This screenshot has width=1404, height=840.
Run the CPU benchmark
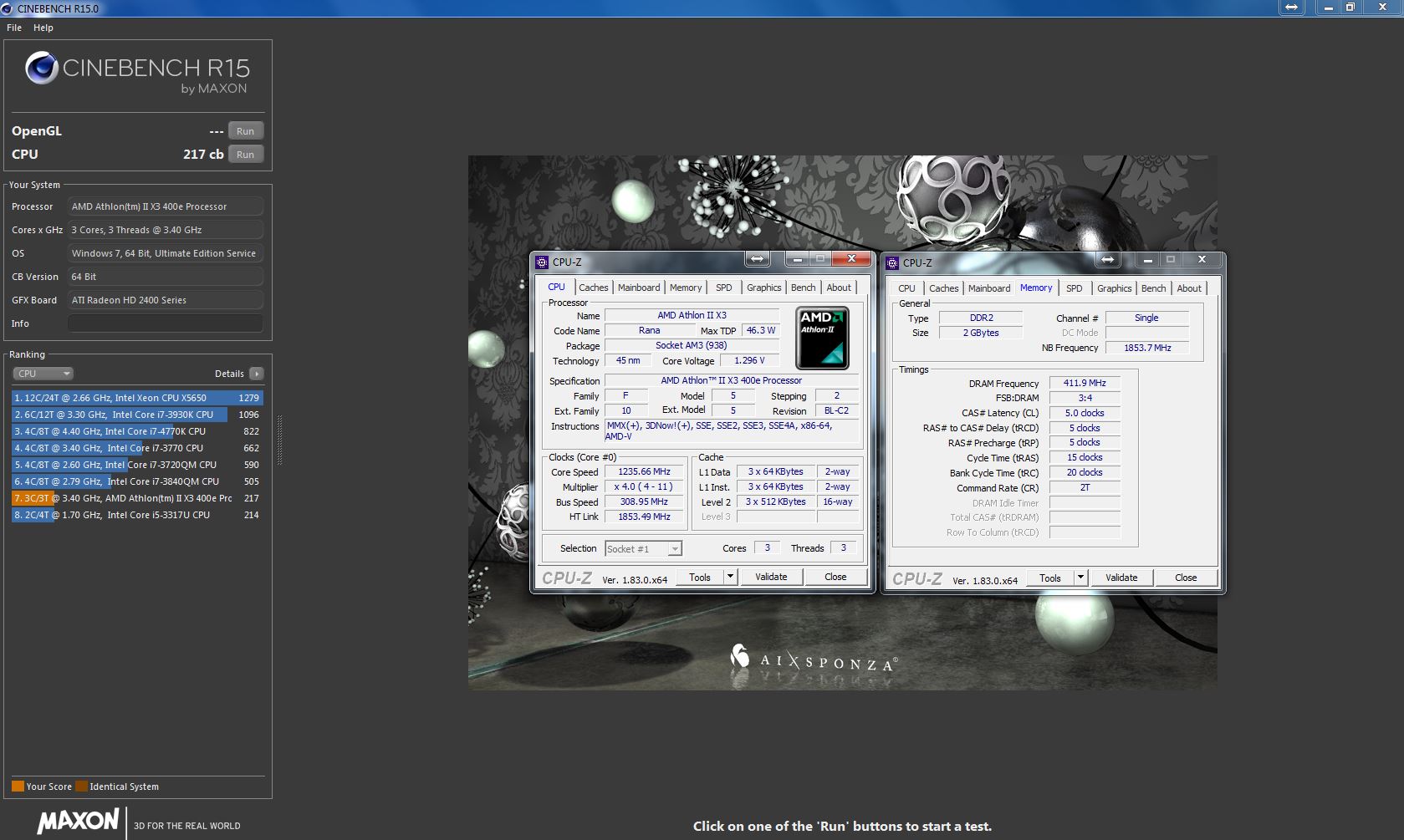click(x=245, y=155)
